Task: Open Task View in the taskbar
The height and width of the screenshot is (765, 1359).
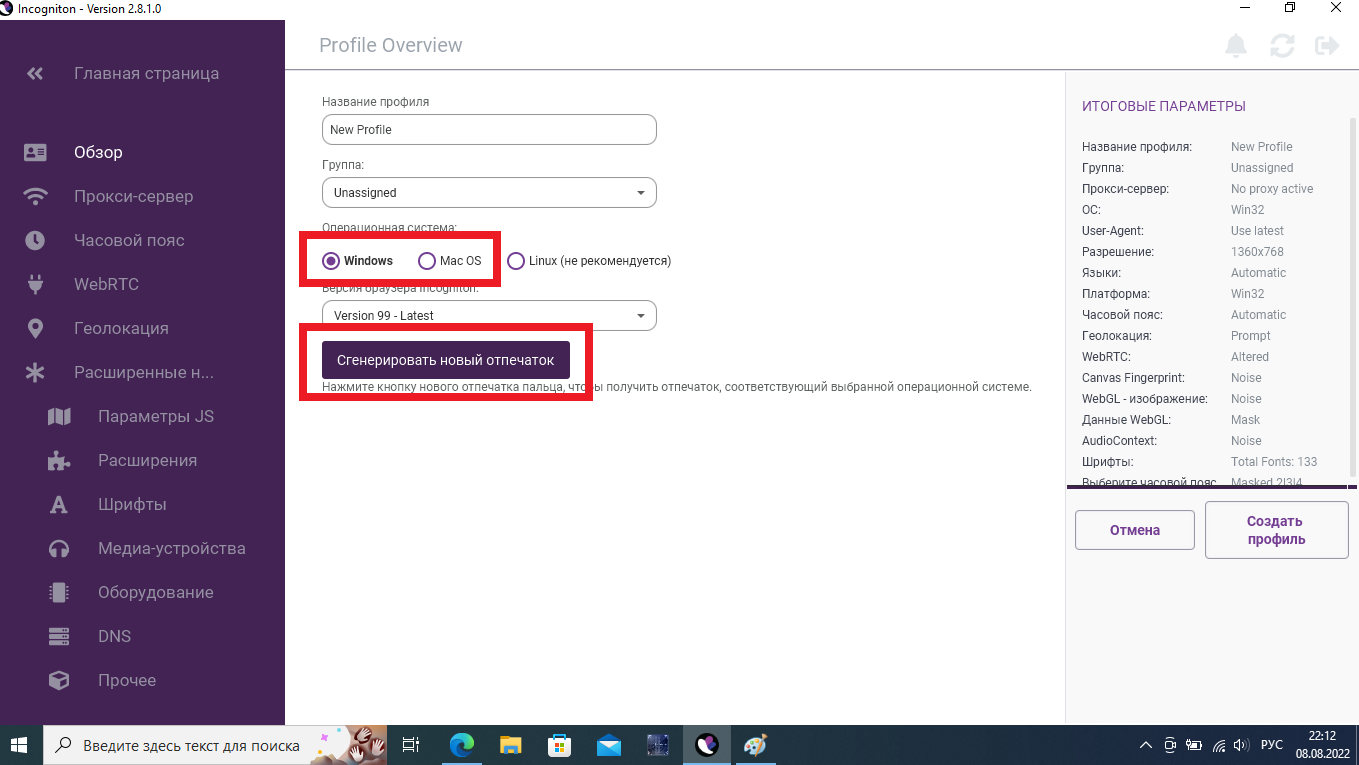Action: coord(410,745)
